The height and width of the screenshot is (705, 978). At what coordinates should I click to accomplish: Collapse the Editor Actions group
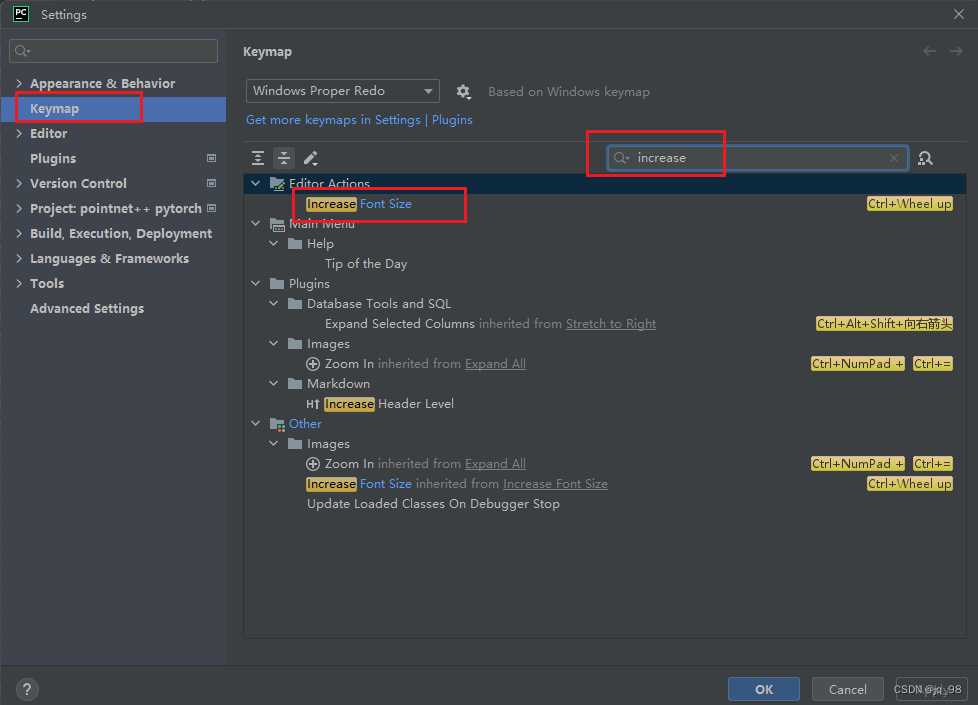(x=255, y=183)
